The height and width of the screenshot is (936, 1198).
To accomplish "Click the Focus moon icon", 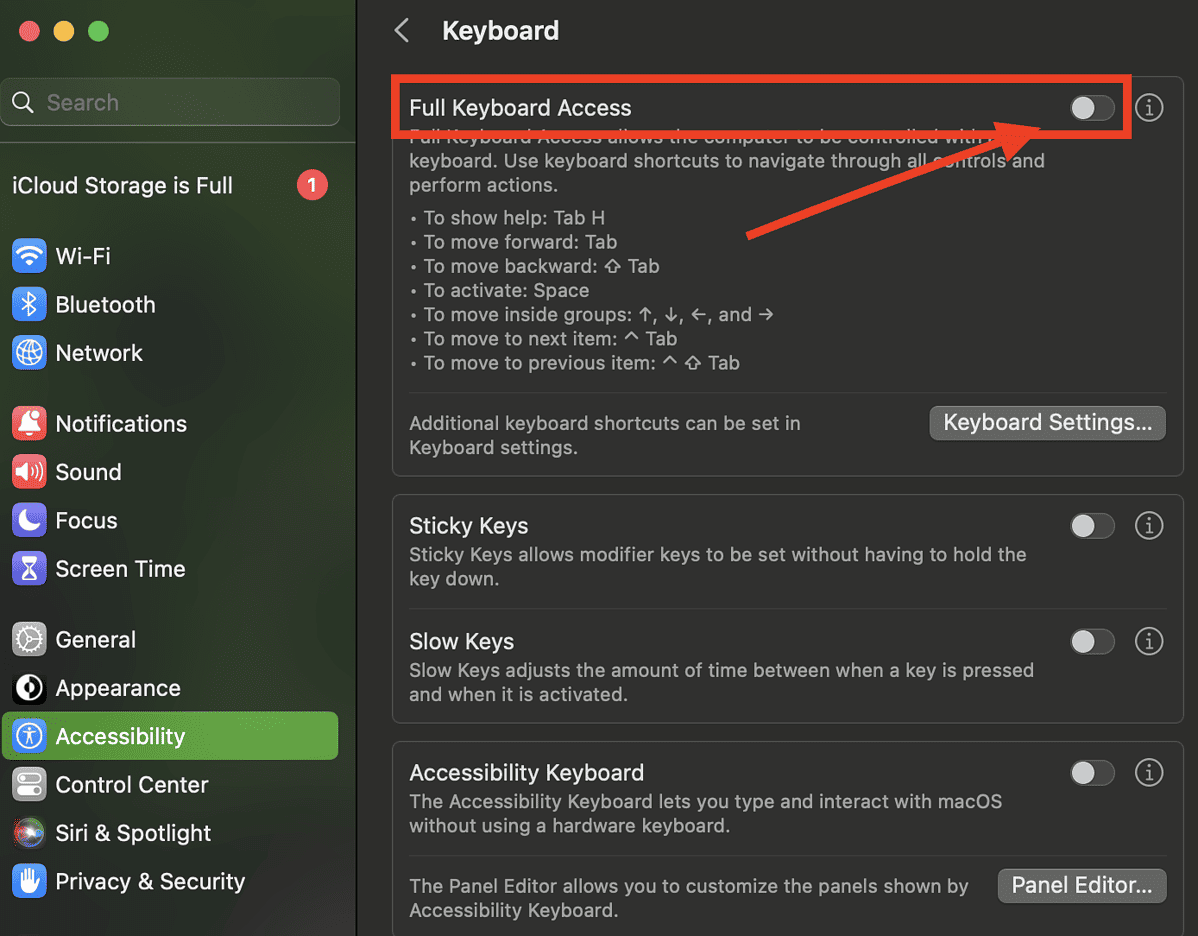I will [x=29, y=521].
